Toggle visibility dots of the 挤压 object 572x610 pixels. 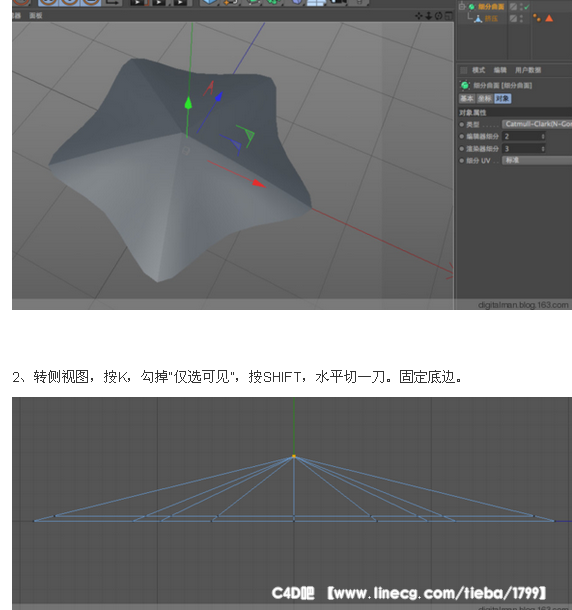(521, 19)
